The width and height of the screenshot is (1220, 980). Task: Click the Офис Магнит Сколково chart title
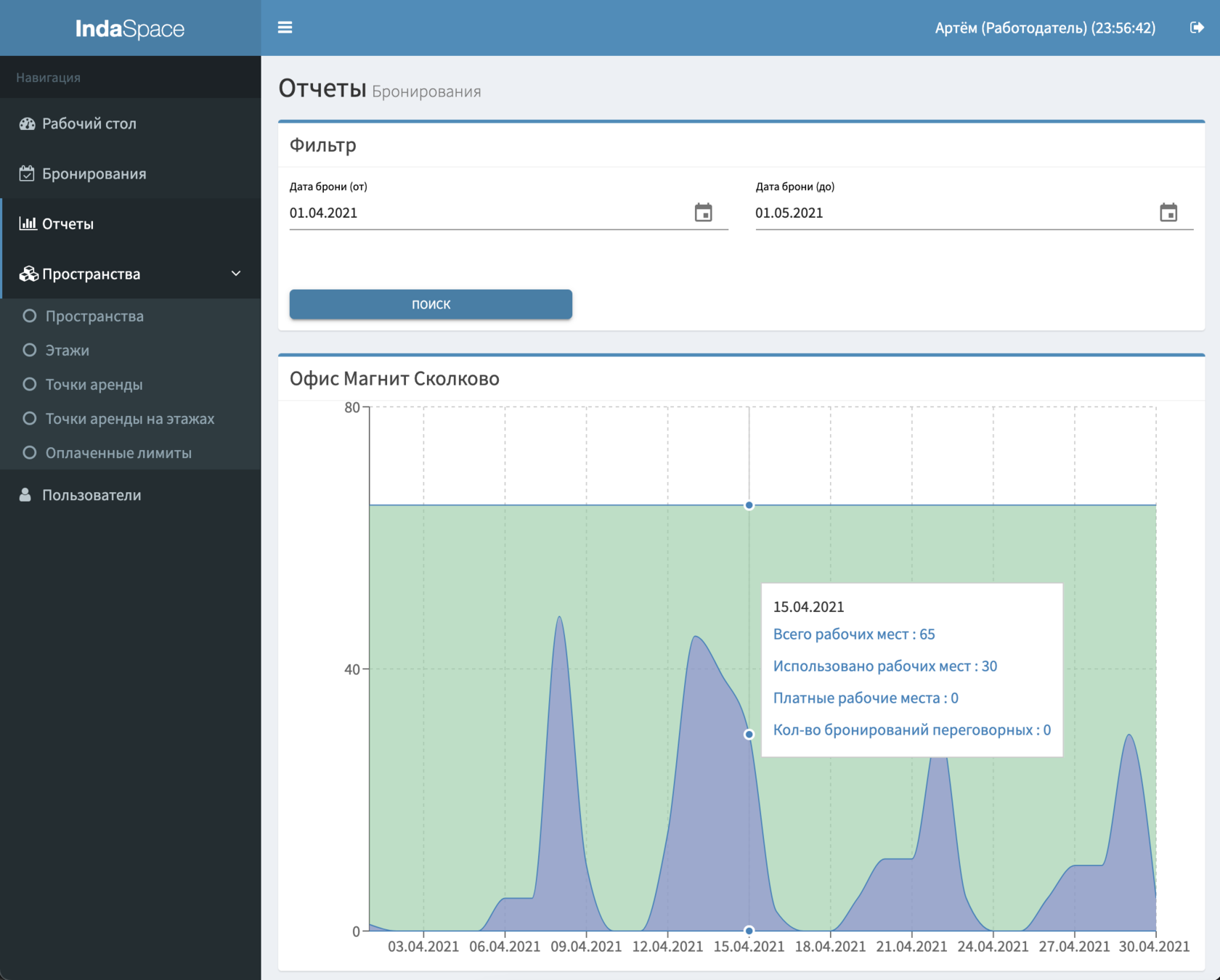(394, 378)
